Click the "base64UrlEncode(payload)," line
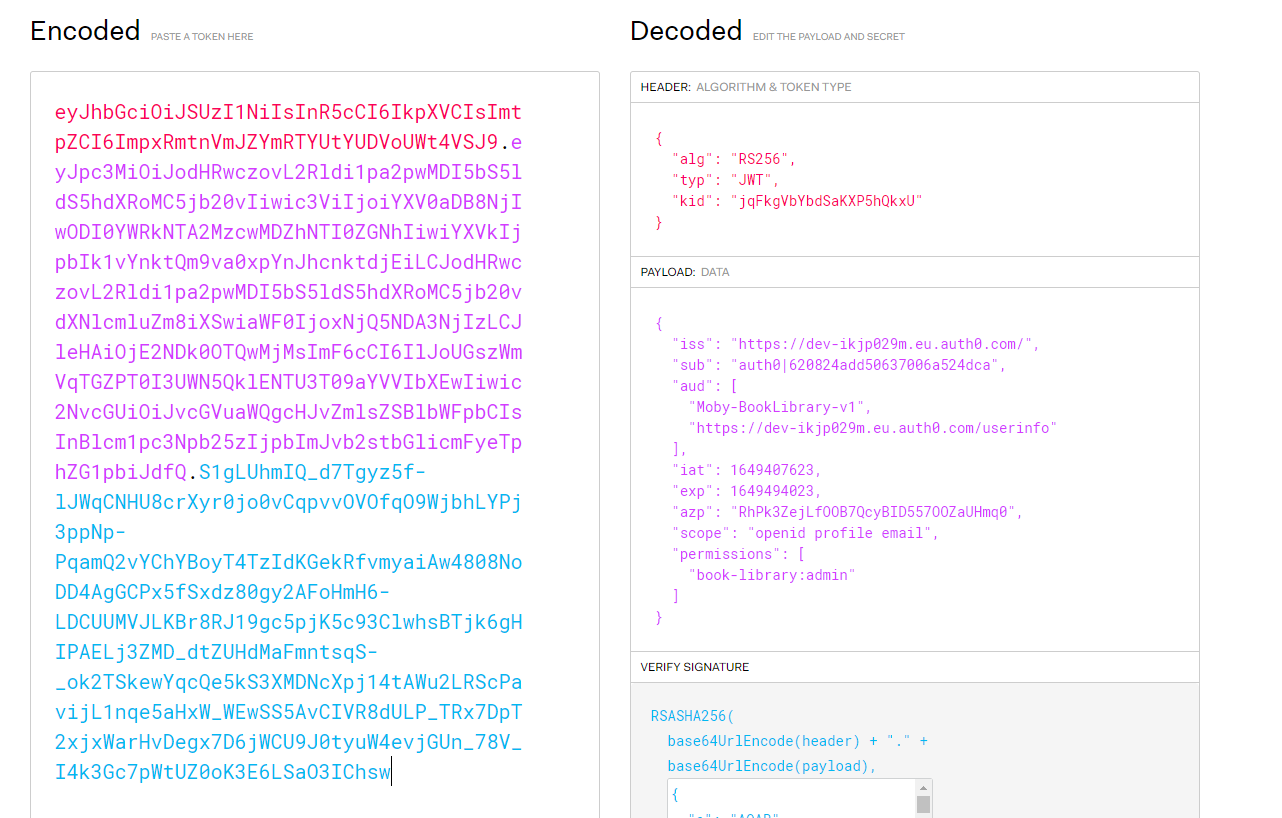1282x818 pixels. click(772, 766)
